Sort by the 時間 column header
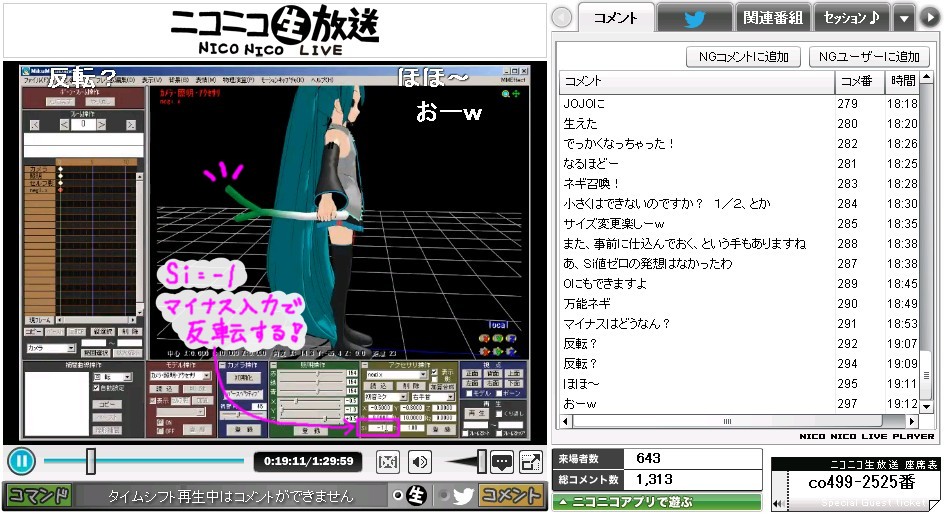Image resolution: width=944 pixels, height=514 pixels. point(902,81)
